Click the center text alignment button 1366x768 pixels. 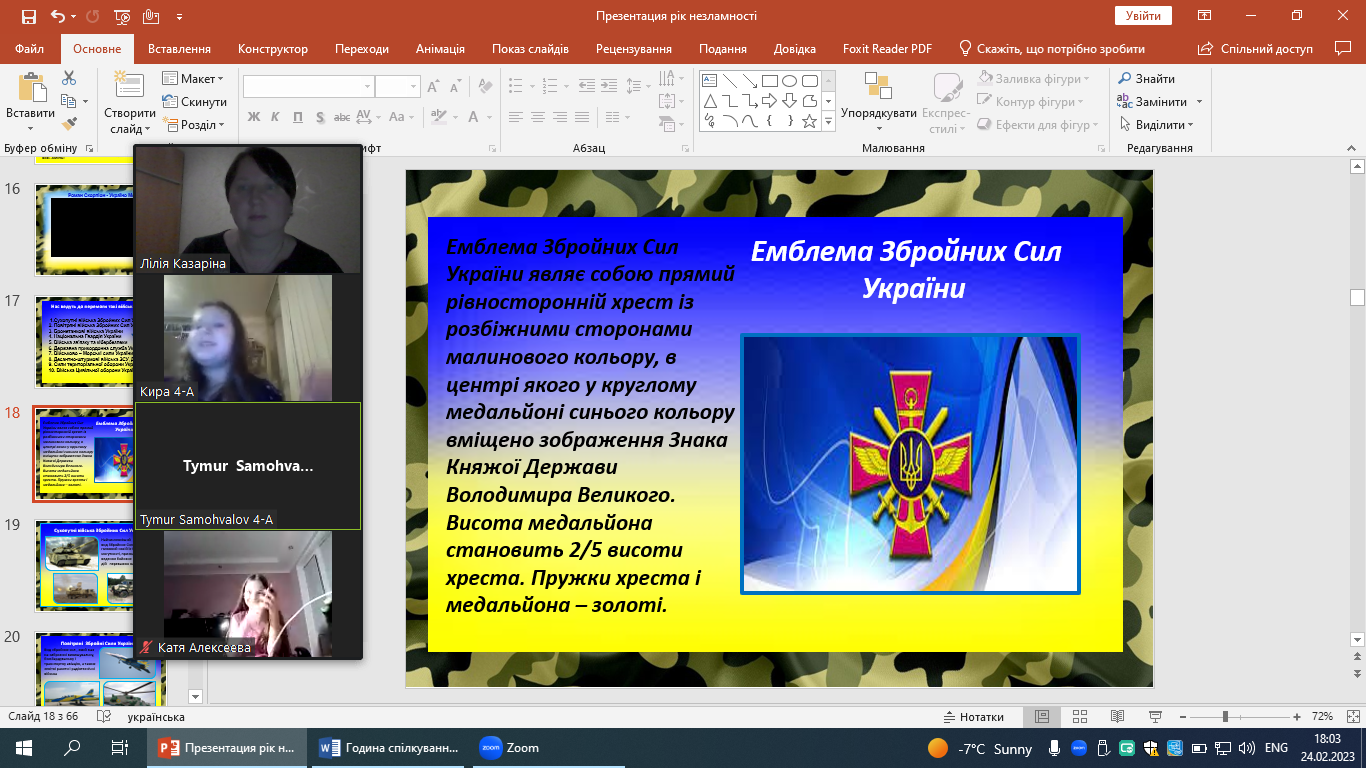(538, 117)
